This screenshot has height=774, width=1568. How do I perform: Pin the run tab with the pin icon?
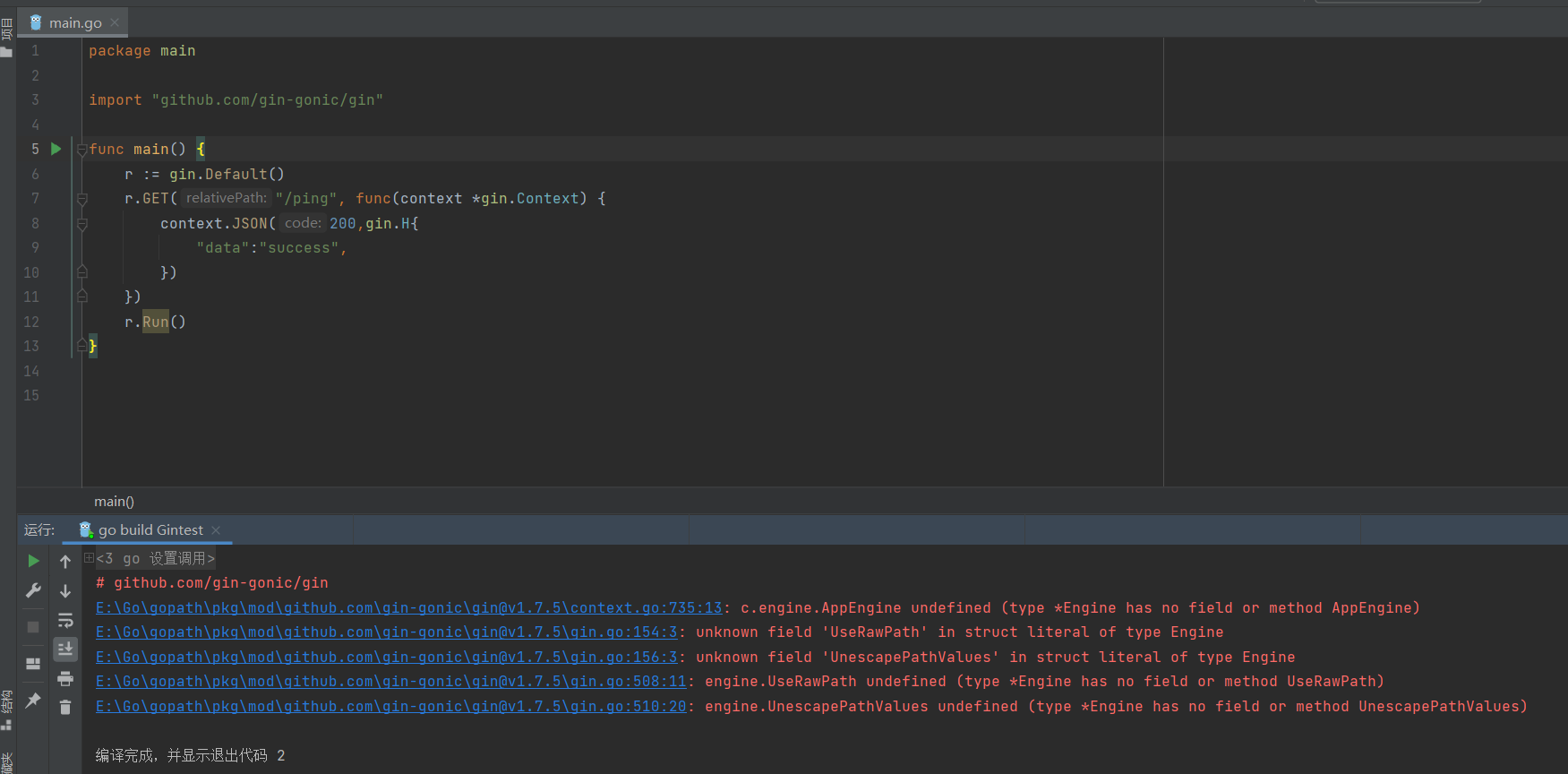(33, 701)
